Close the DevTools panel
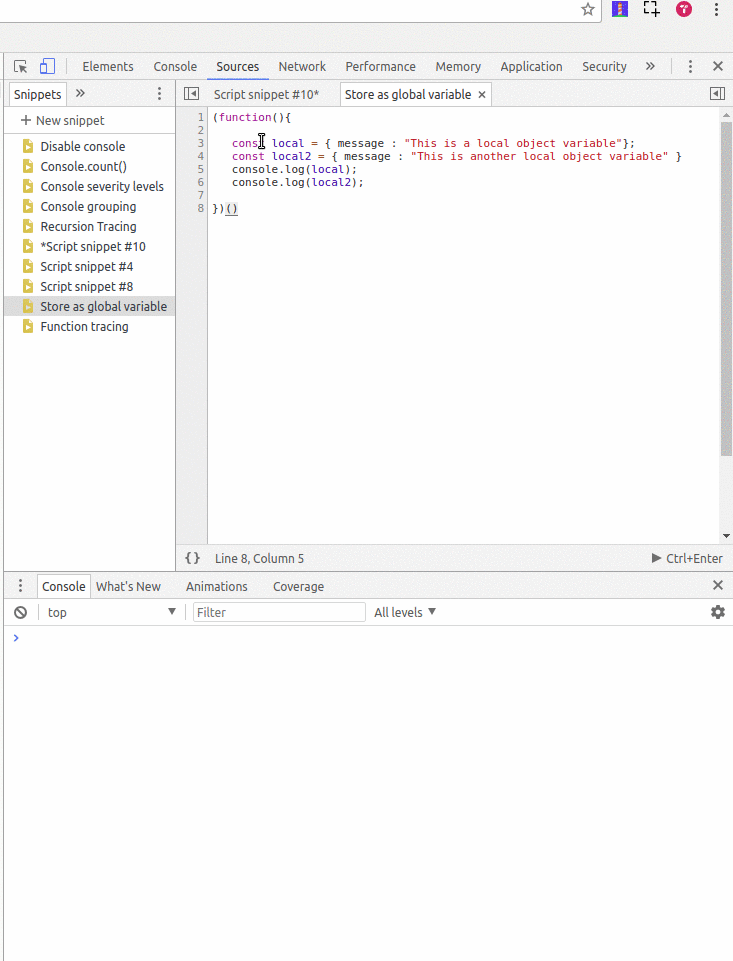Image resolution: width=733 pixels, height=961 pixels. tap(718, 66)
